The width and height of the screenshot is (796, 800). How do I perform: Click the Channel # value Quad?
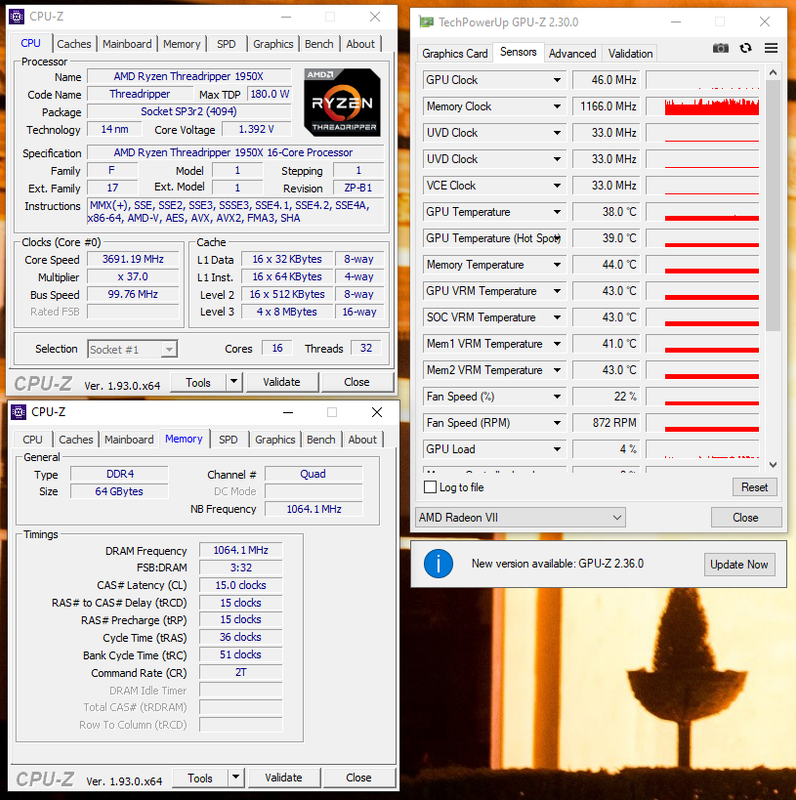click(313, 474)
